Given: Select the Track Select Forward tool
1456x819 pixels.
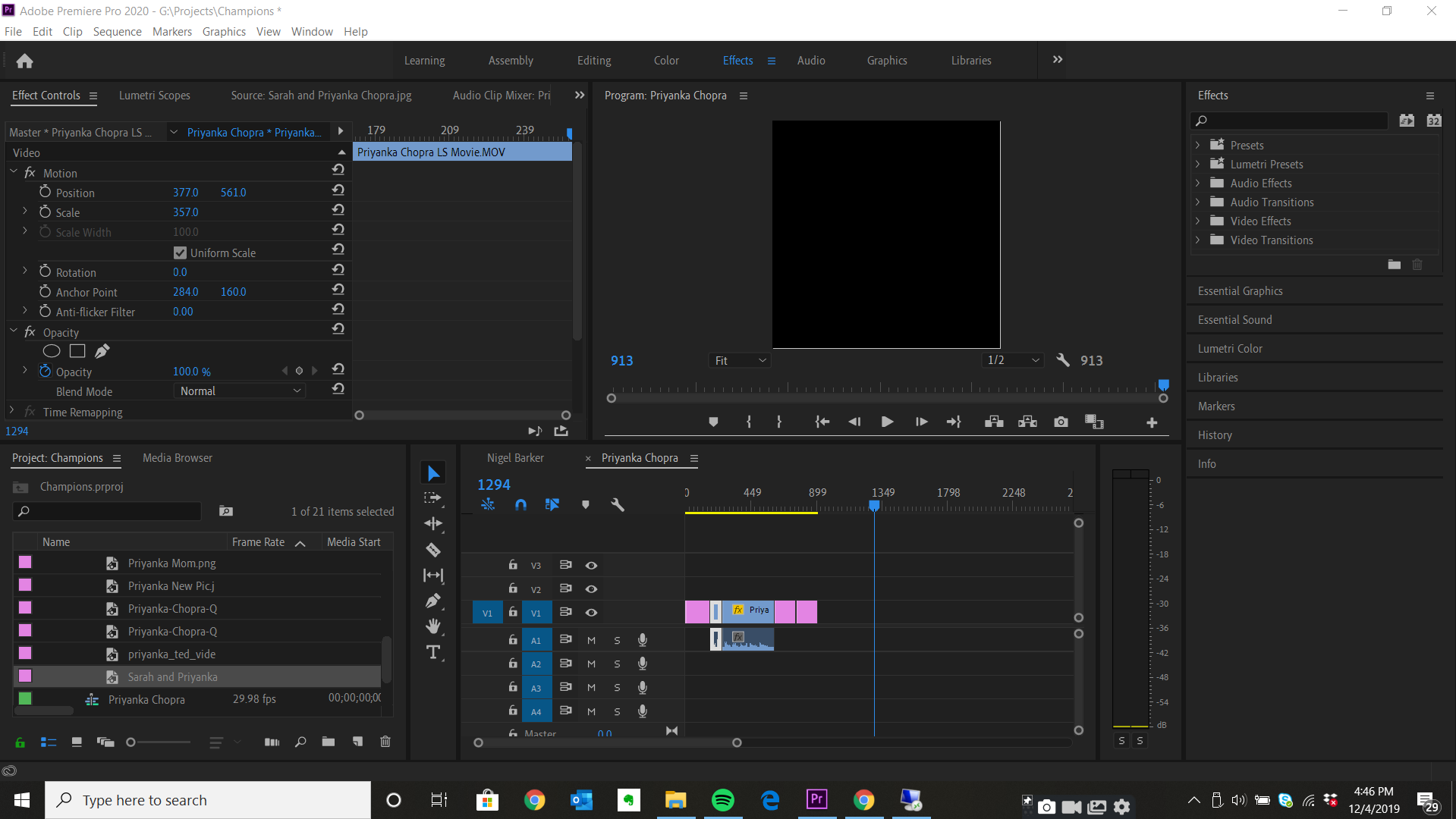Looking at the screenshot, I should pyautogui.click(x=433, y=498).
